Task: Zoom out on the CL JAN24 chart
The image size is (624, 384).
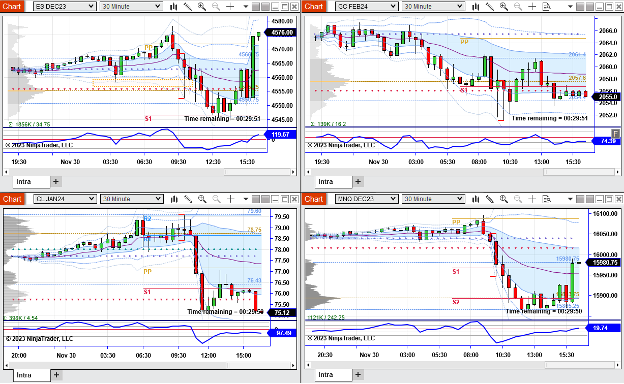Action: click(216, 199)
